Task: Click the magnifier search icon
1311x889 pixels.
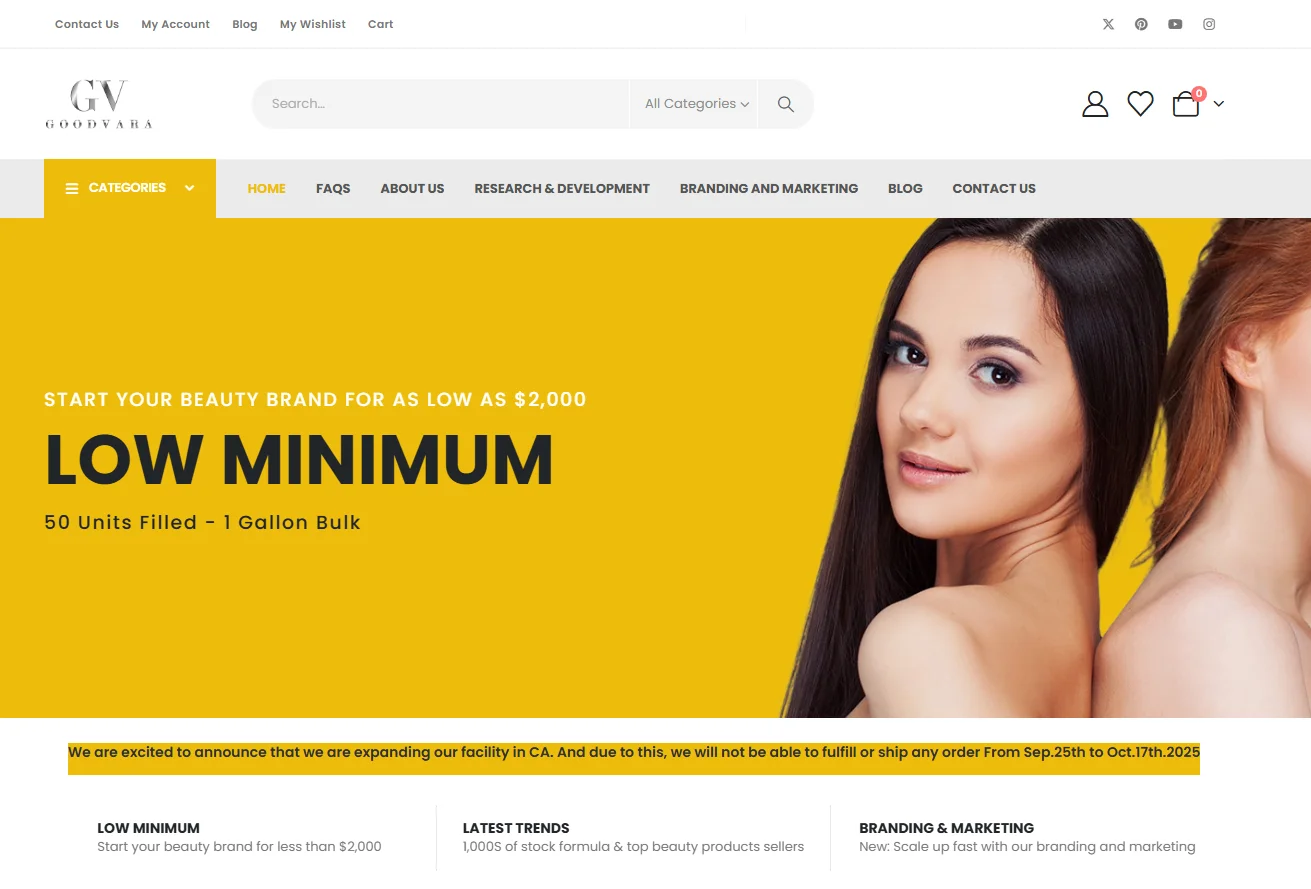Action: [786, 104]
